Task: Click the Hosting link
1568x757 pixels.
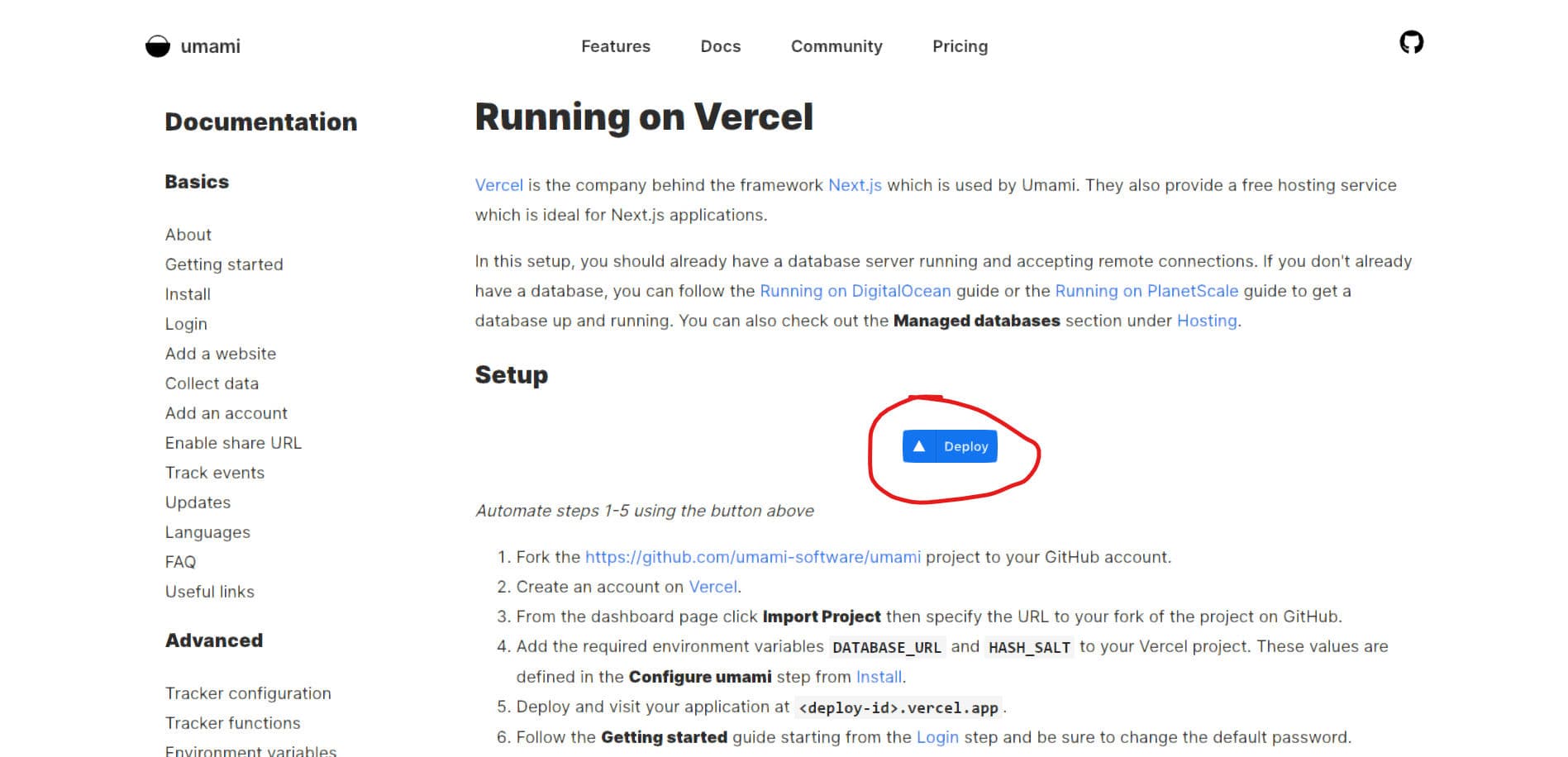Action: [x=1206, y=321]
